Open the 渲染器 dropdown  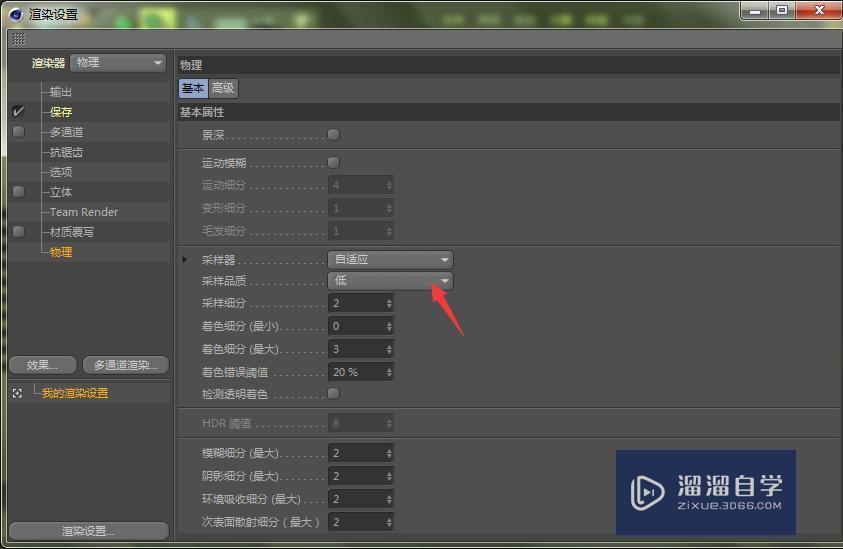coord(118,63)
